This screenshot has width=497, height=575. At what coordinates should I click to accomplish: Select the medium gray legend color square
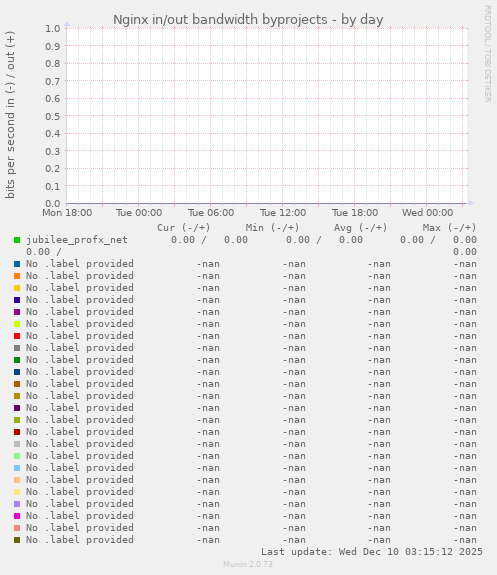click(17, 348)
